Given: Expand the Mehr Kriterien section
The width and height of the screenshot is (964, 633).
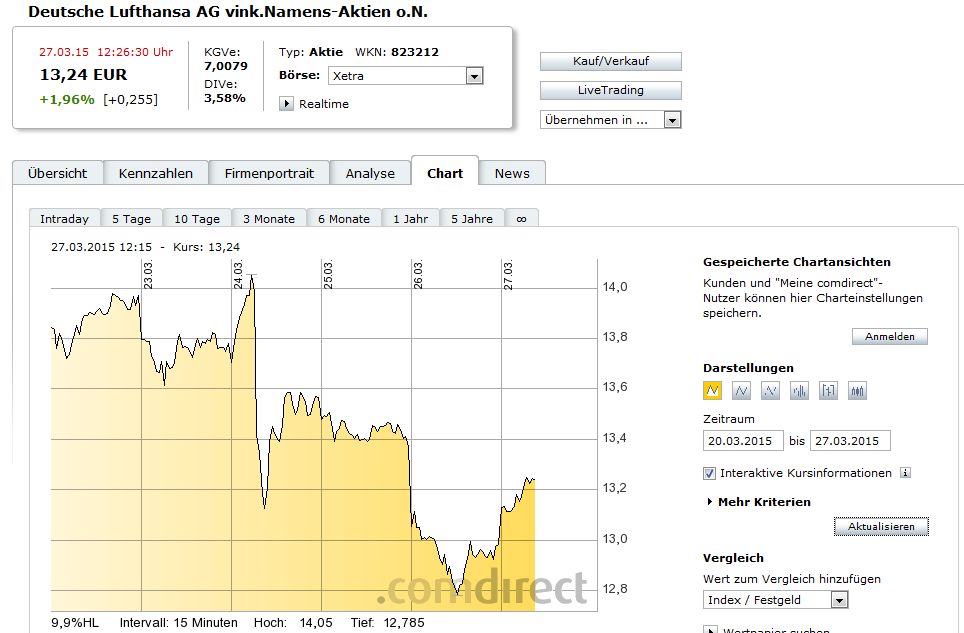Looking at the screenshot, I should point(711,502).
